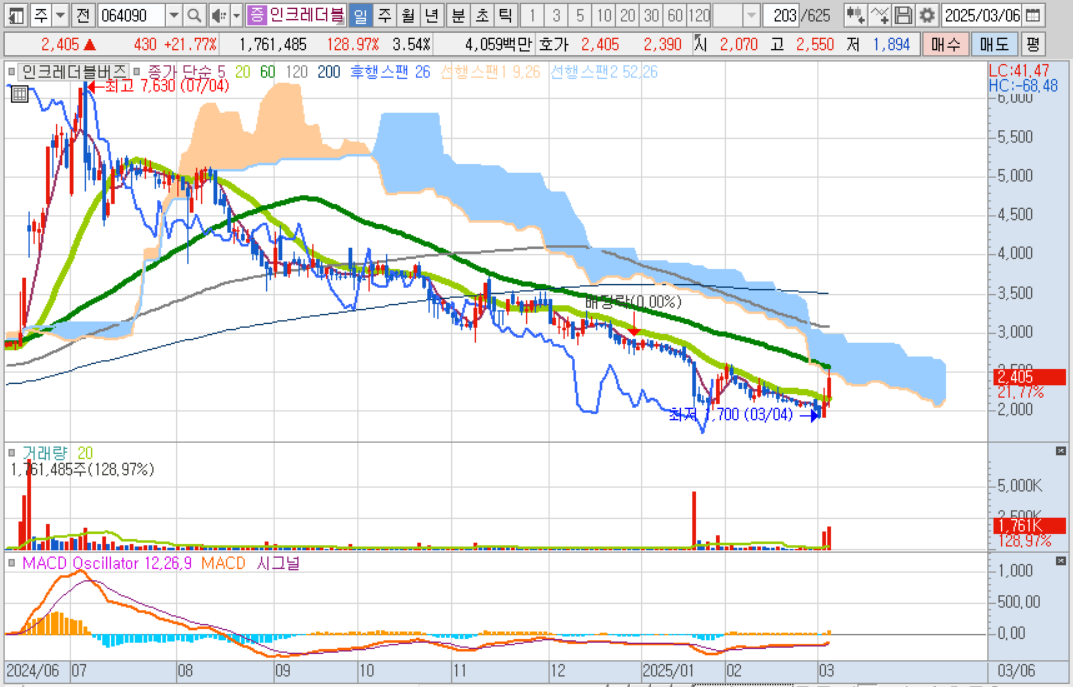The image size is (1073, 687).
Task: Click the 매도 sell button
Action: point(994,44)
